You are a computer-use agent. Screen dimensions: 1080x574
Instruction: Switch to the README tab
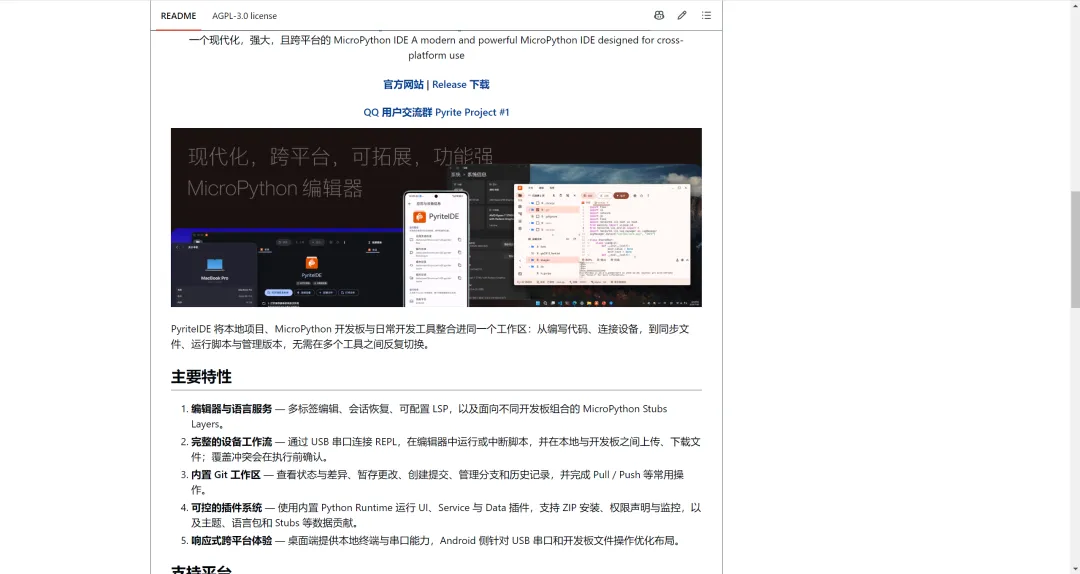[x=178, y=15]
